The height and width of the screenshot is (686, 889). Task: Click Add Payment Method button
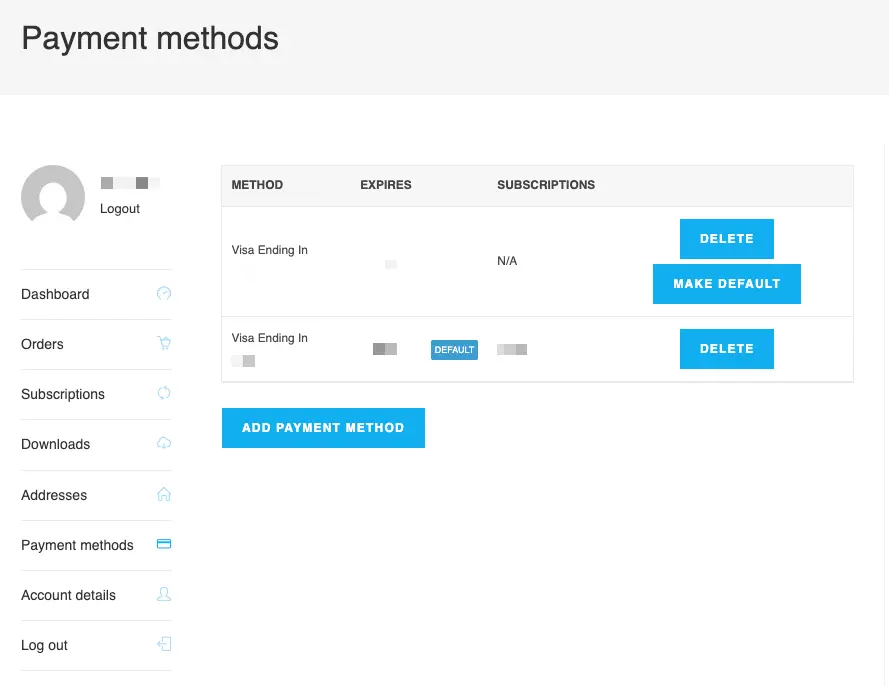click(323, 427)
